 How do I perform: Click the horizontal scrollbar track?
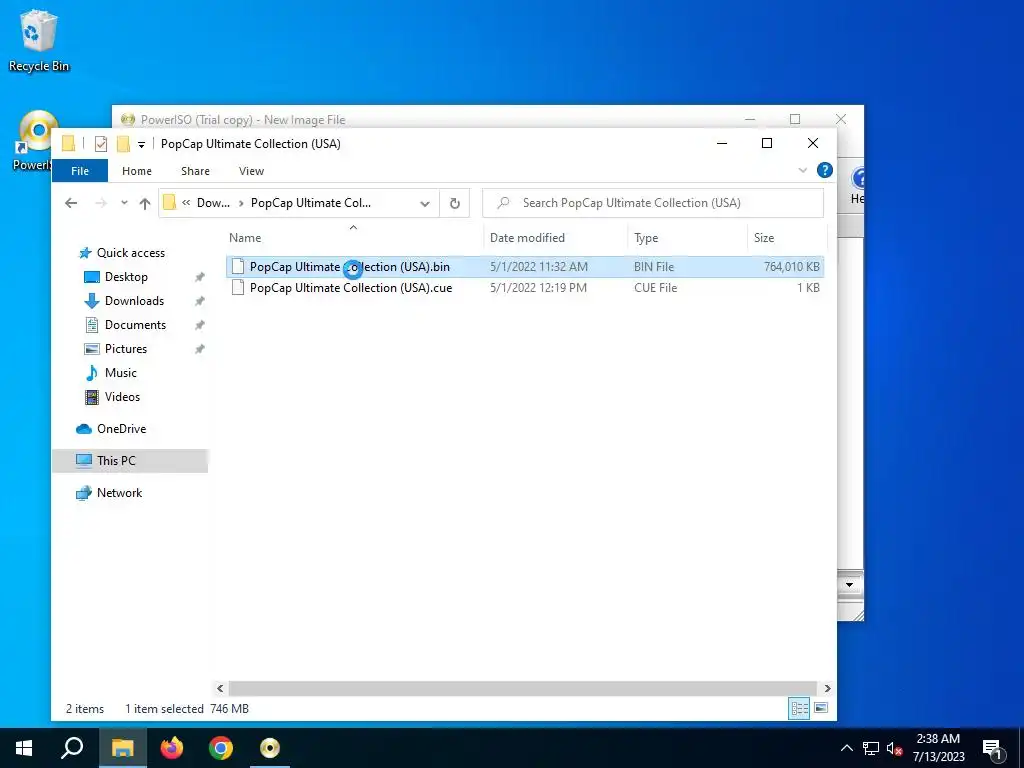pos(523,688)
